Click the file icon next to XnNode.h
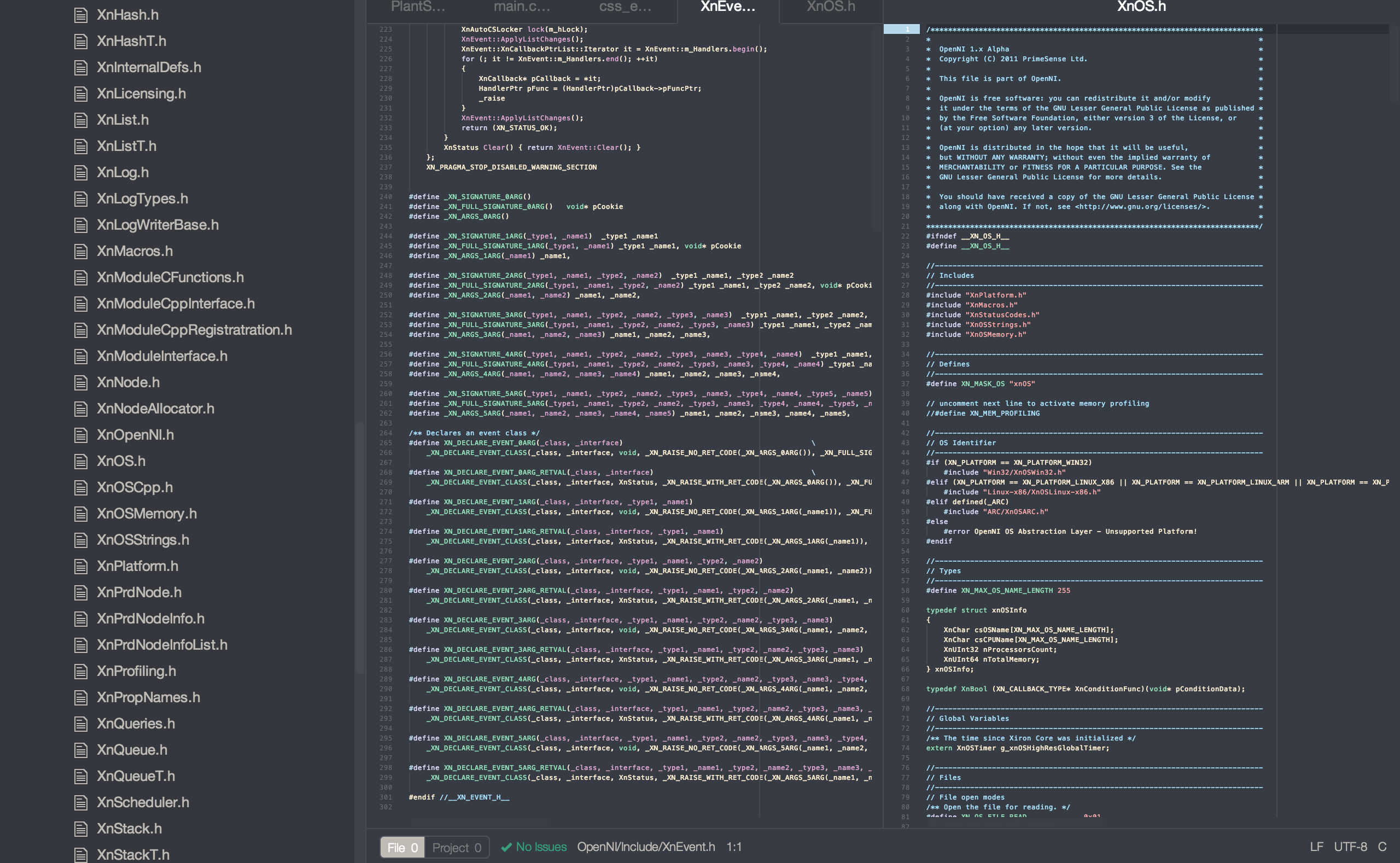 [x=81, y=382]
